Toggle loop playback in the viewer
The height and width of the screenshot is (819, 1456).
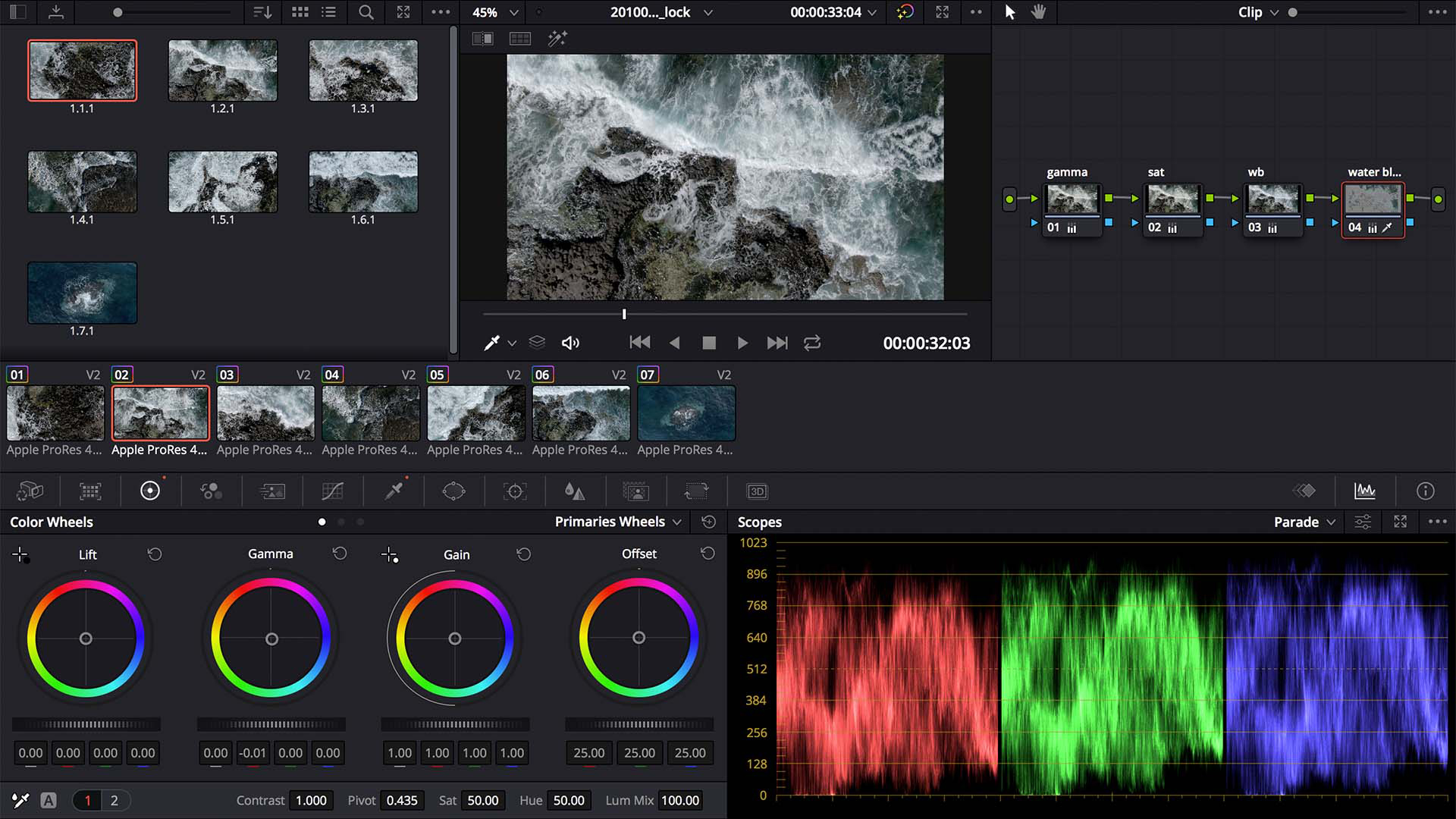[812, 343]
